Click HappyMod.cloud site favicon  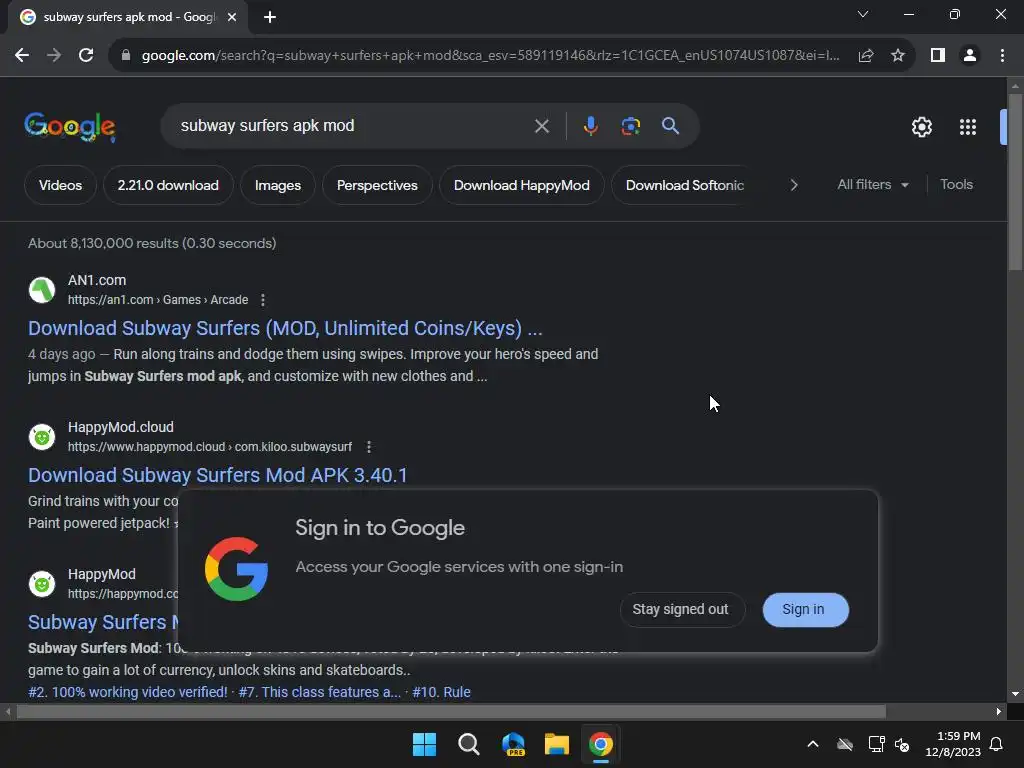click(x=42, y=437)
